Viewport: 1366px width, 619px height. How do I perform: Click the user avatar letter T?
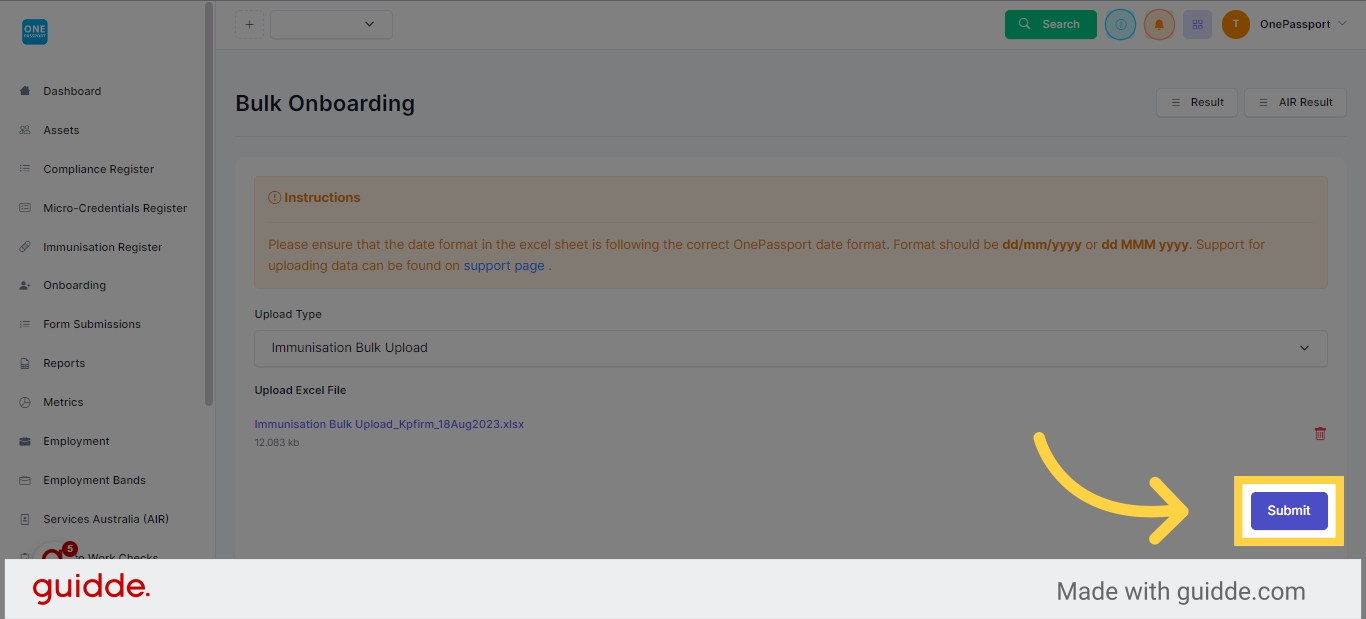coord(1236,24)
